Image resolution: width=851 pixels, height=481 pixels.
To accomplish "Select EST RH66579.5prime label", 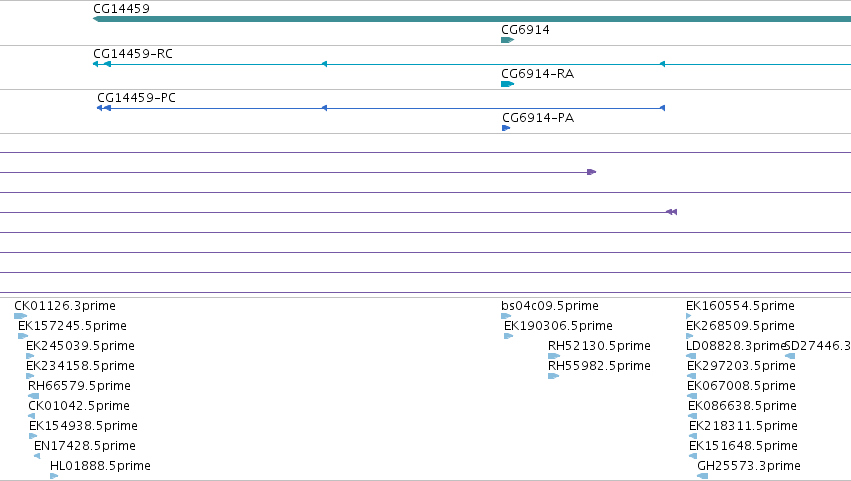I will point(79,386).
